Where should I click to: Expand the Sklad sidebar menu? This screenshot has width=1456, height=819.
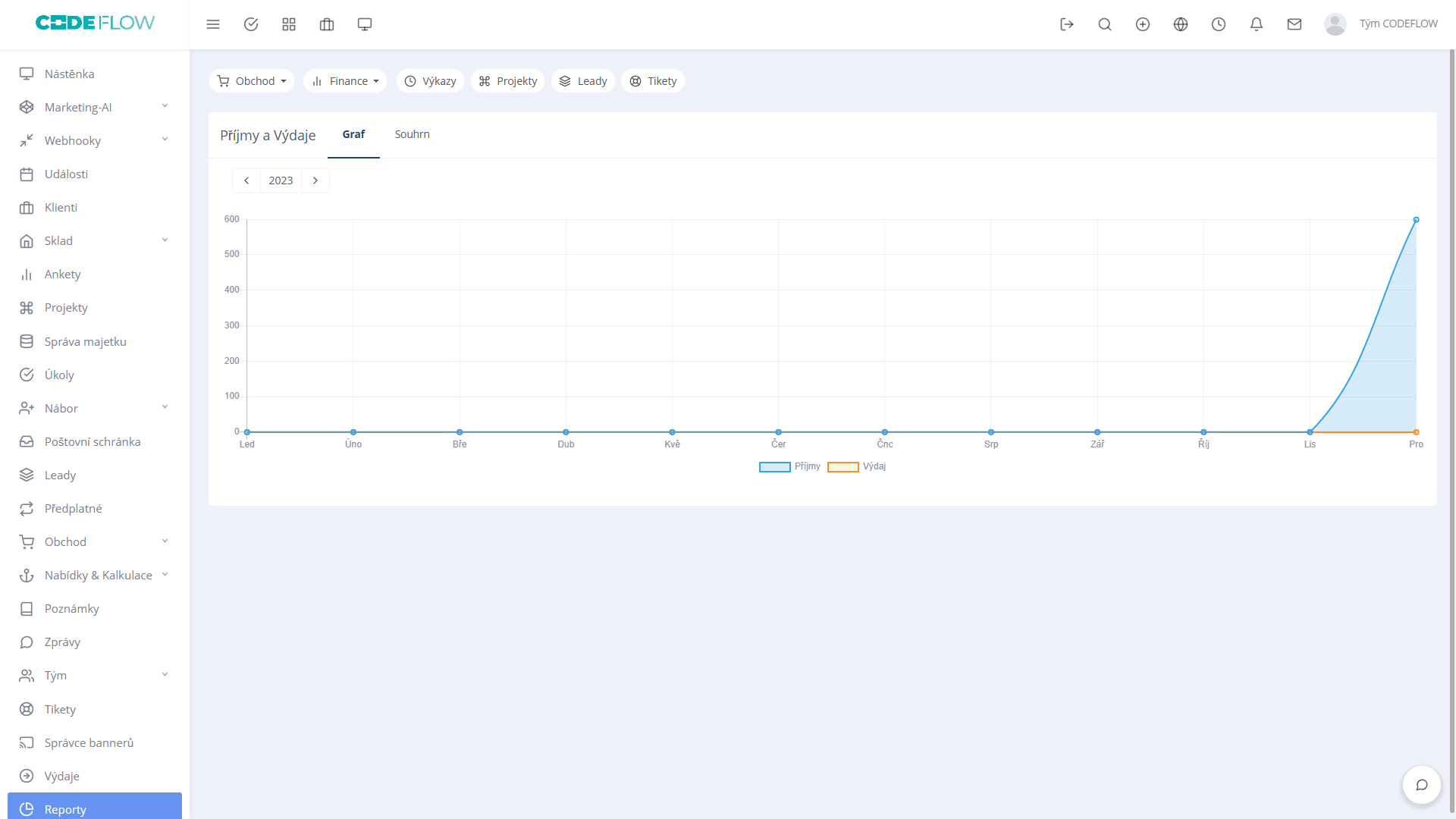(95, 240)
